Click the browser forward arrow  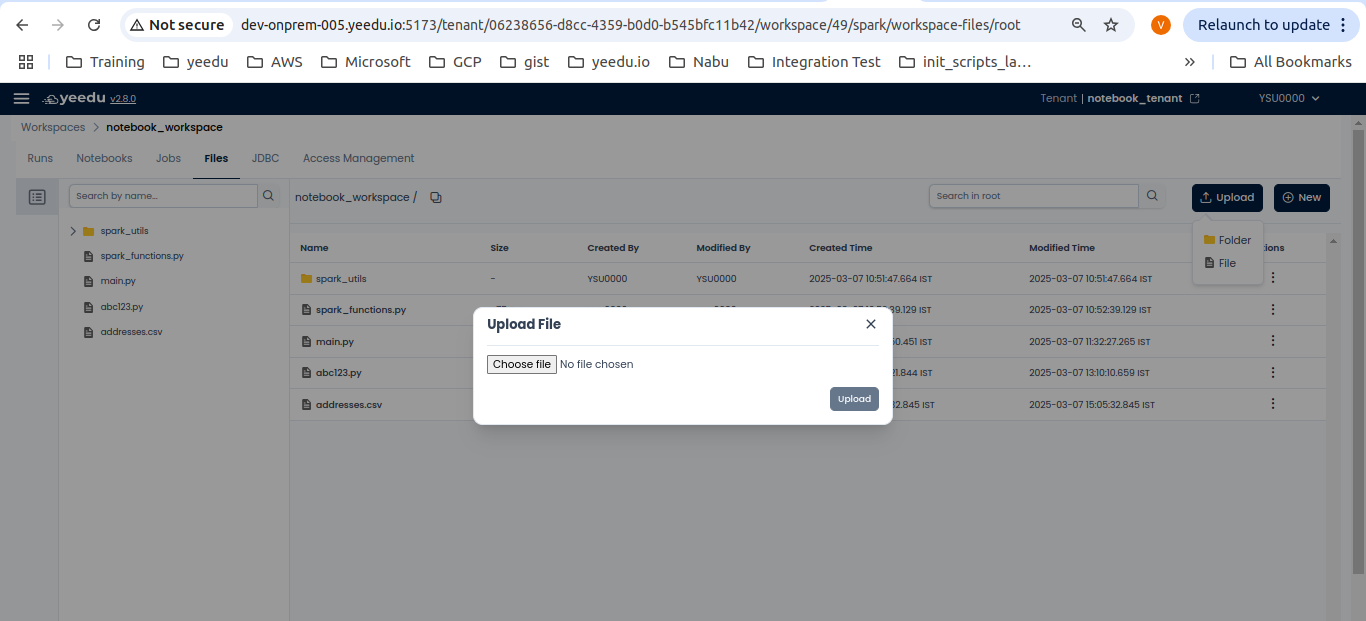(x=58, y=25)
